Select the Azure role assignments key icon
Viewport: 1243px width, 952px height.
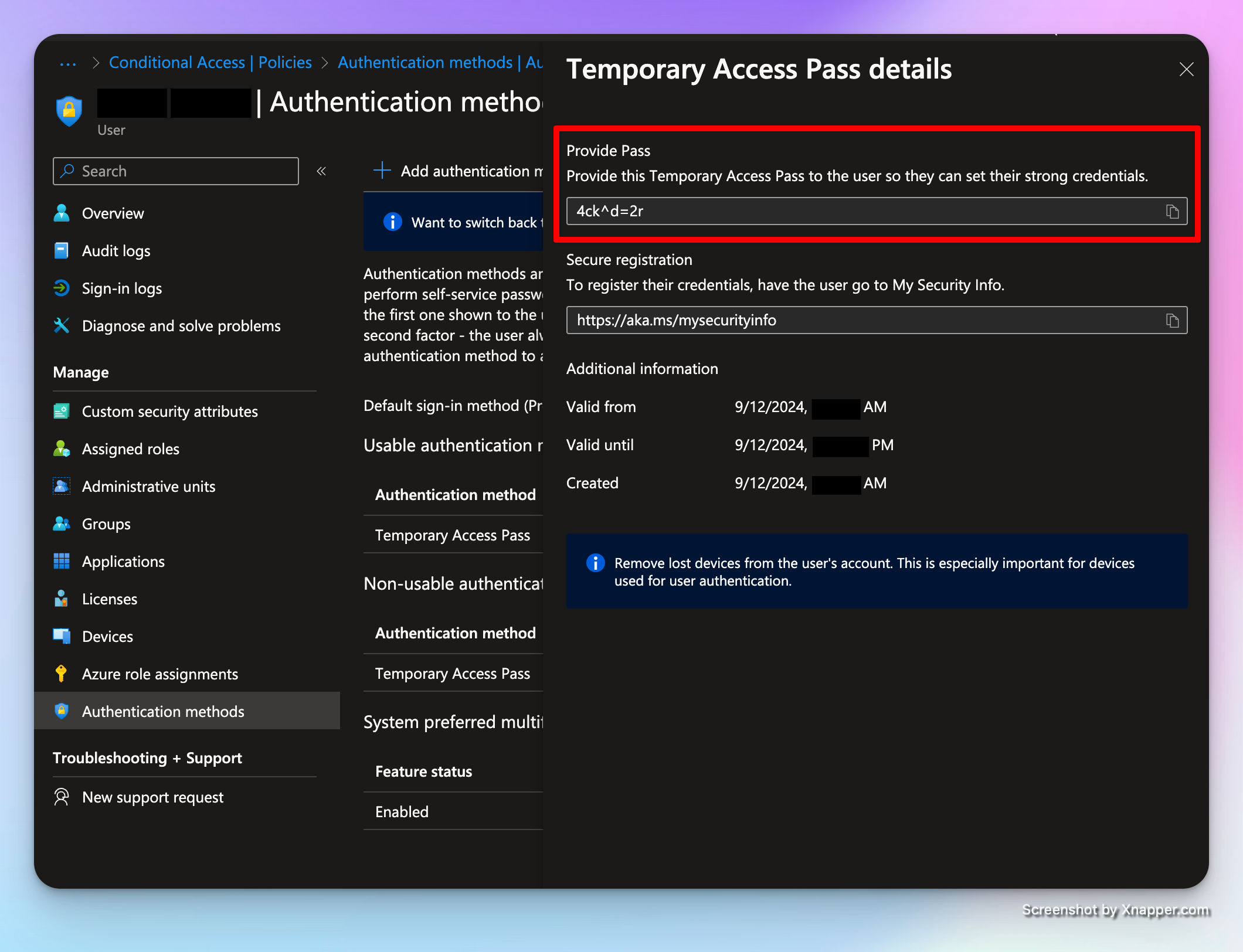tap(62, 674)
